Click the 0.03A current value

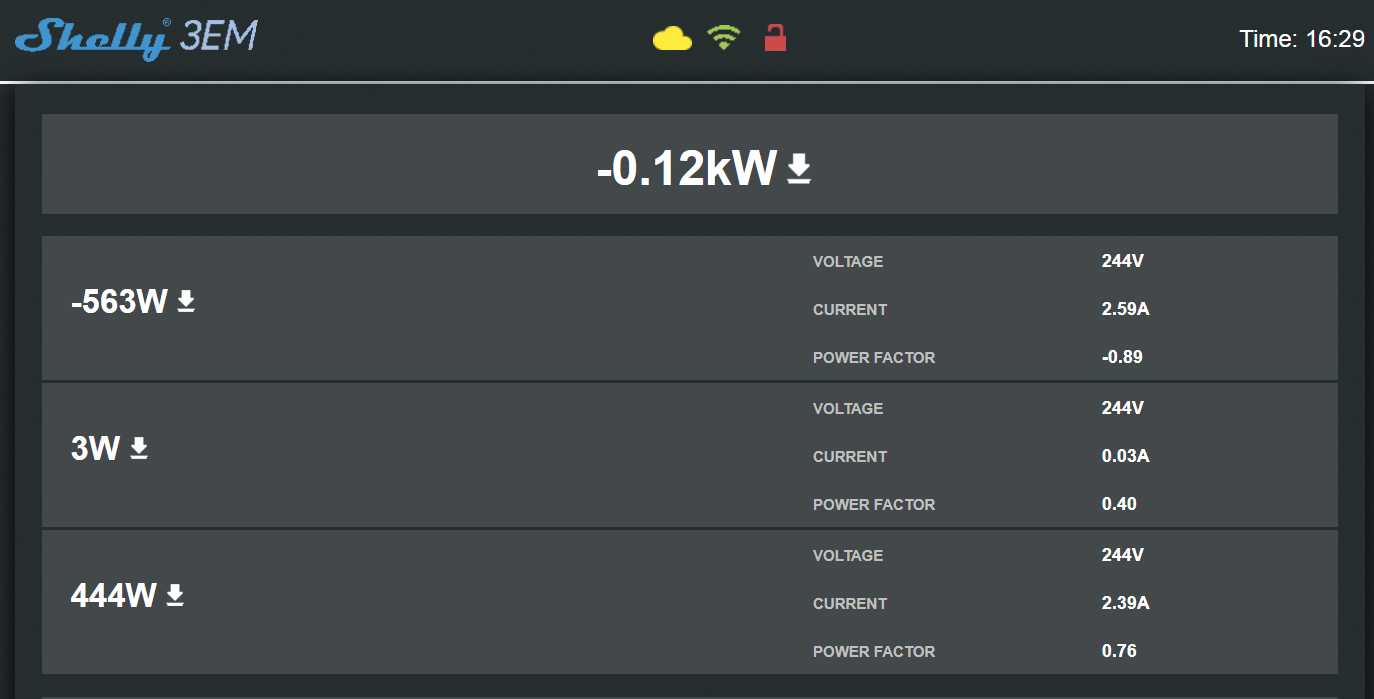click(x=1126, y=456)
